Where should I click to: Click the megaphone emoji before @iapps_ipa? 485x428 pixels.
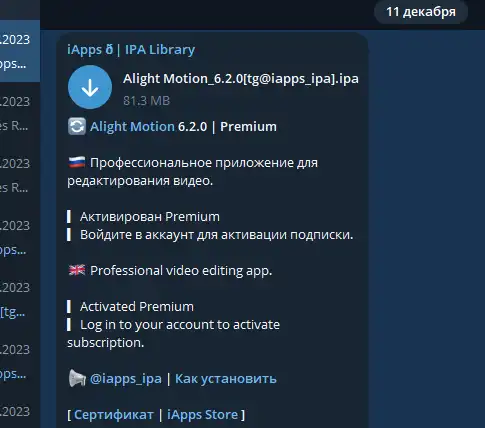pyautogui.click(x=77, y=378)
